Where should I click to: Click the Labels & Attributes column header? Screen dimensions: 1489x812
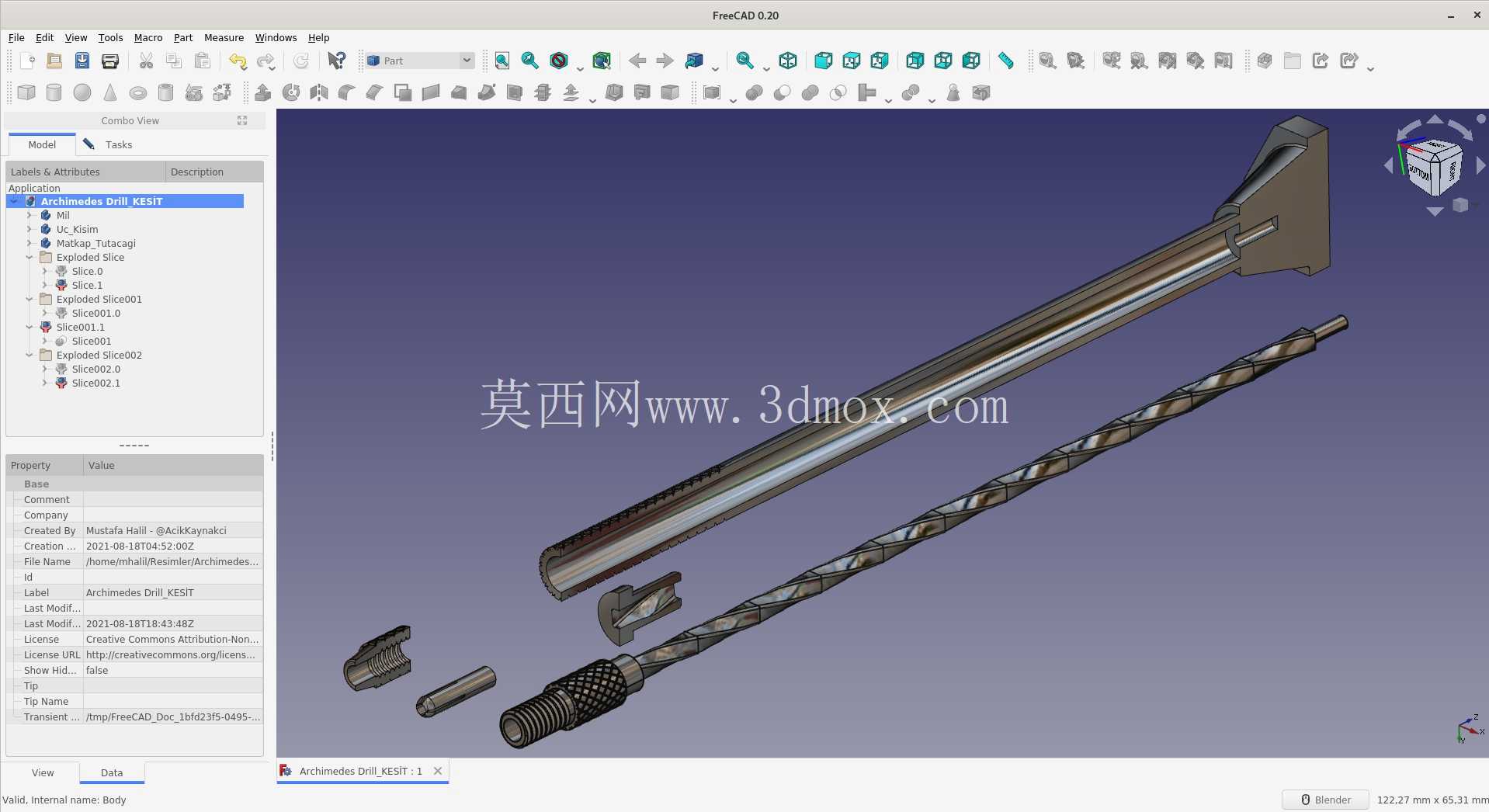pyautogui.click(x=85, y=172)
